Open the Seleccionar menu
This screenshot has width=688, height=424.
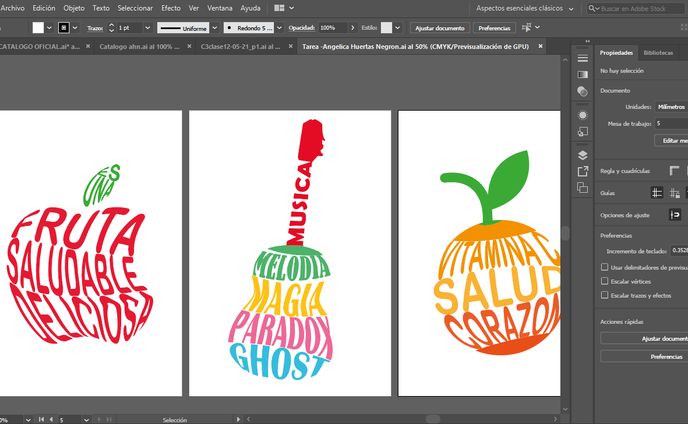coord(135,8)
